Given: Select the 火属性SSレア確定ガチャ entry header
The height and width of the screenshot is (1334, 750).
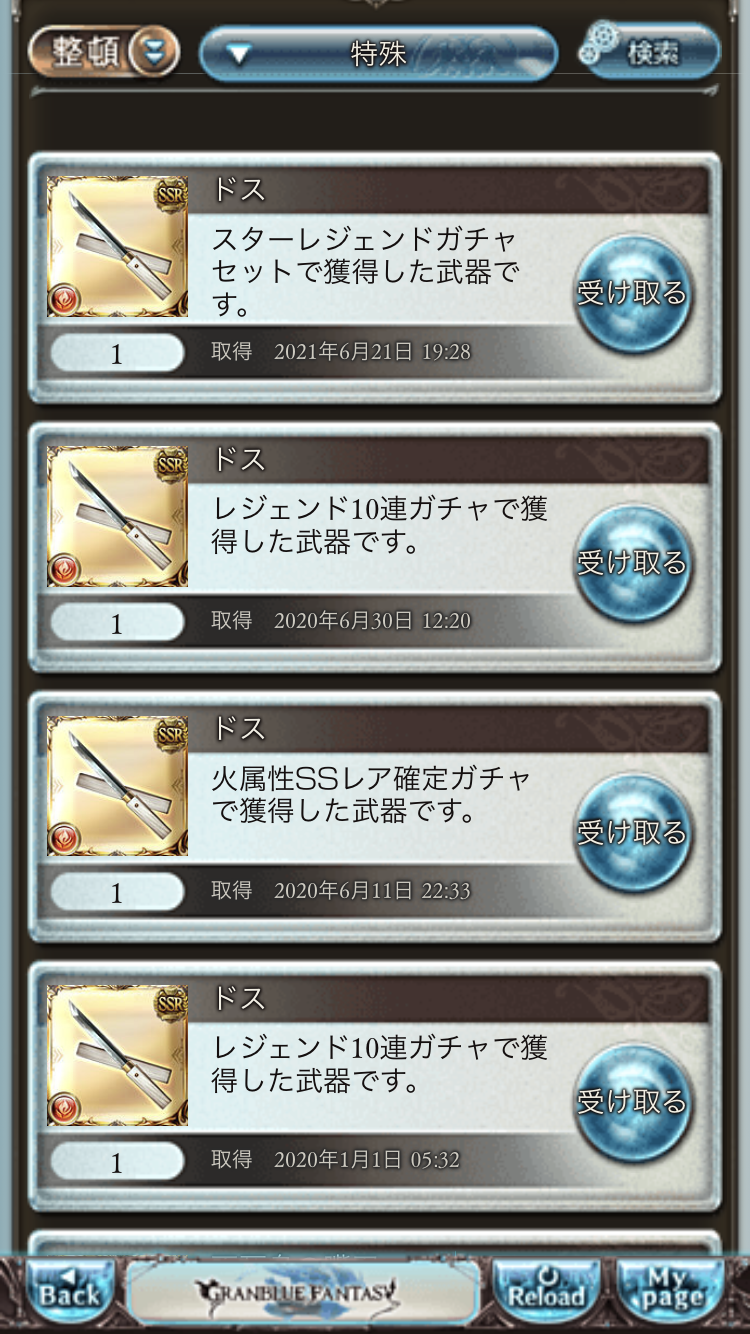Looking at the screenshot, I should pyautogui.click(x=458, y=728).
